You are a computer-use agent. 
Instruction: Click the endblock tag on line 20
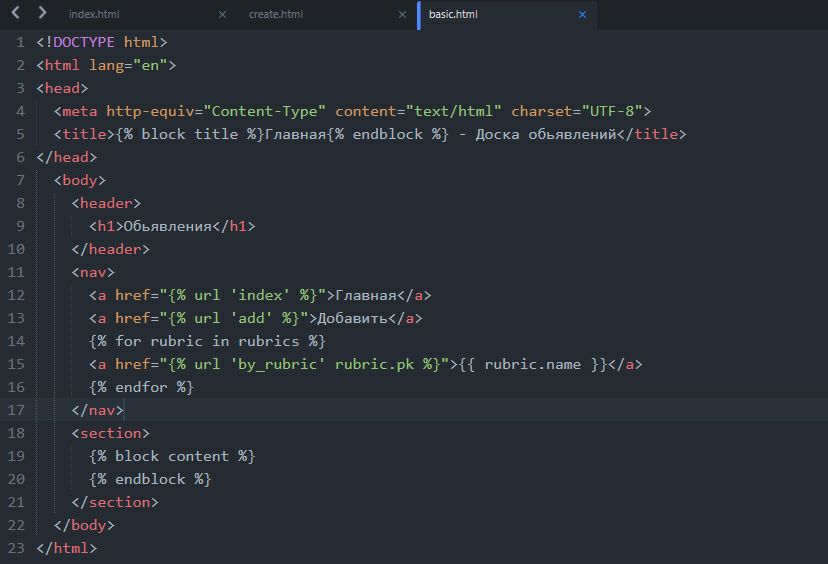[150, 478]
